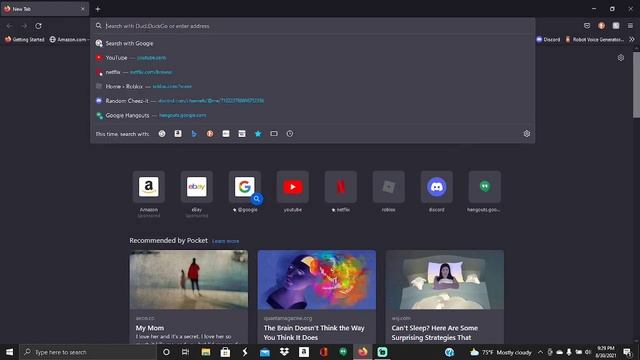Show more bookmarks via overflow chevron

631,40
